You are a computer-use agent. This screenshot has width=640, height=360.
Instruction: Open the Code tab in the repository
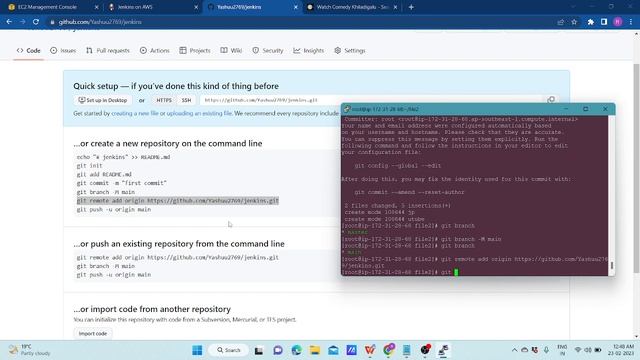(29, 51)
